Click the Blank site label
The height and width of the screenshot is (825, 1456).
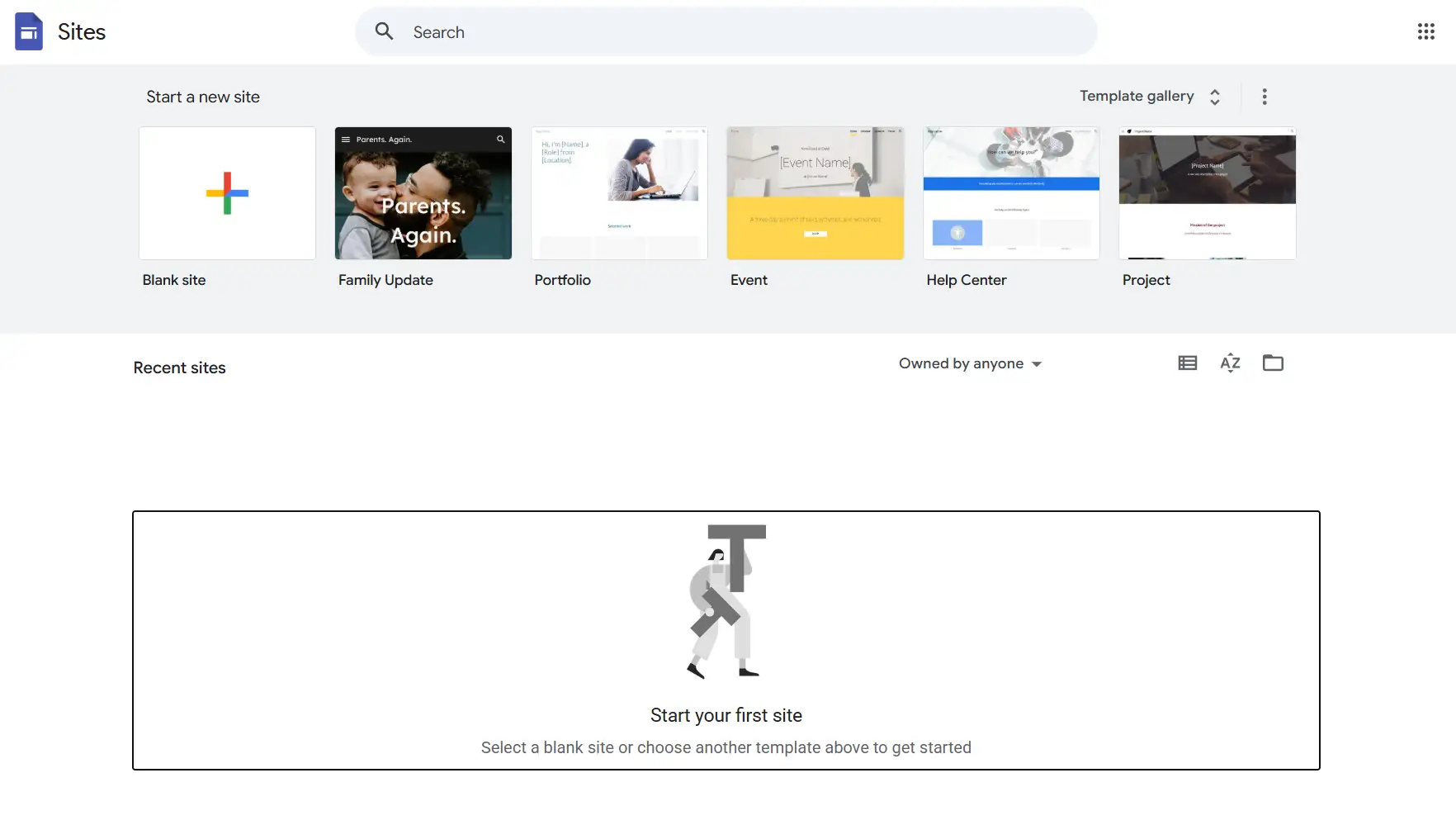point(174,280)
